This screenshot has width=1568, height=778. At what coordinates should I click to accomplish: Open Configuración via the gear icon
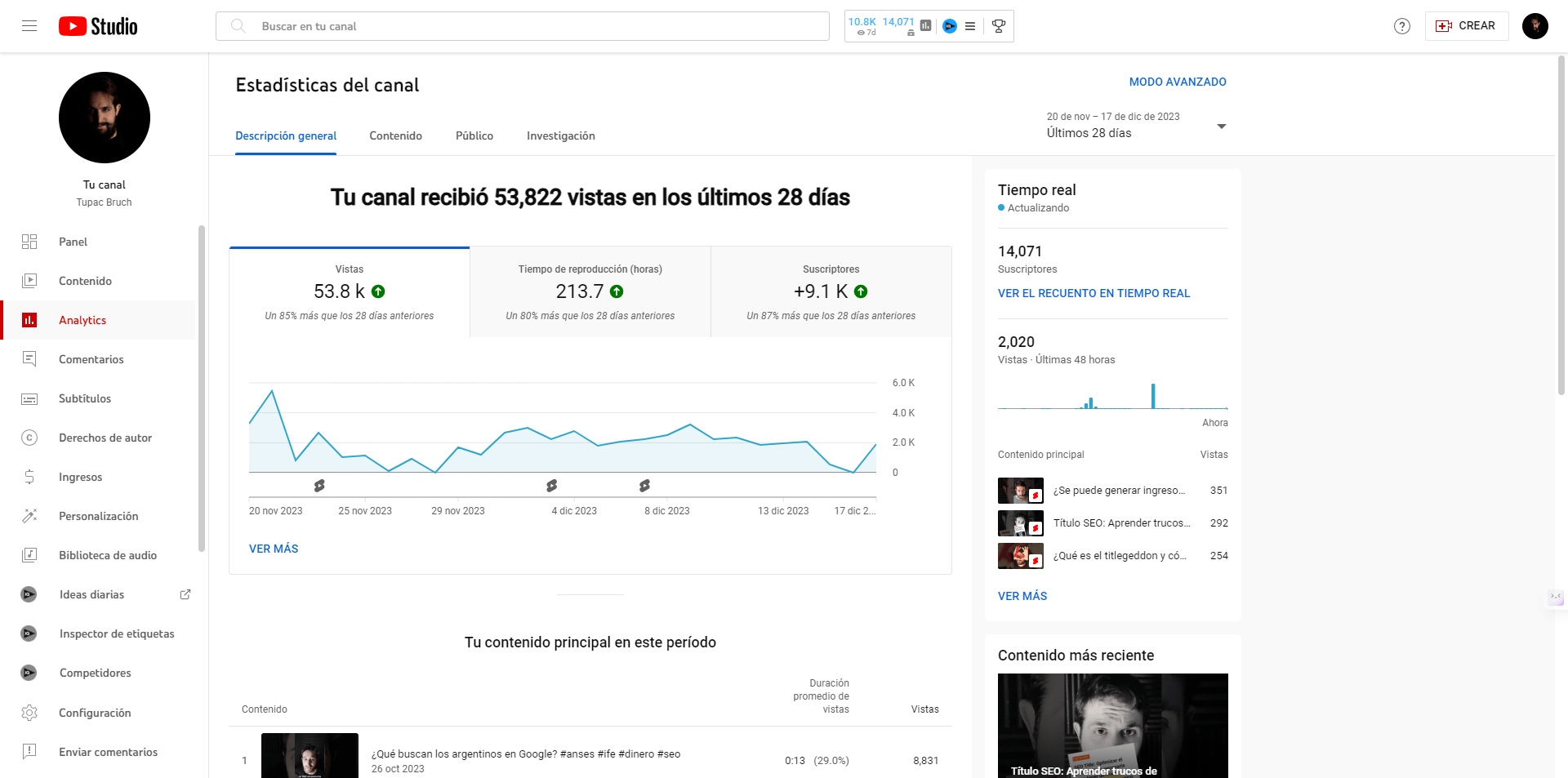click(x=29, y=712)
